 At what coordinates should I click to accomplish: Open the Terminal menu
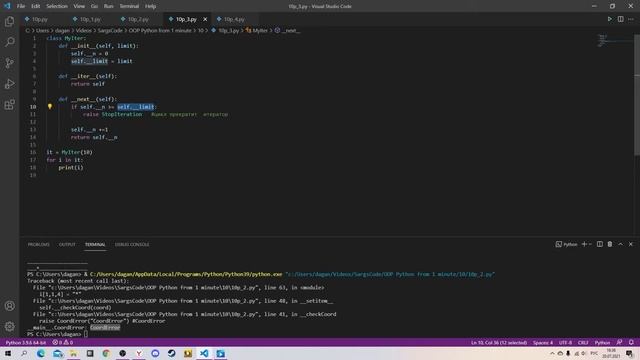tap(129, 6)
